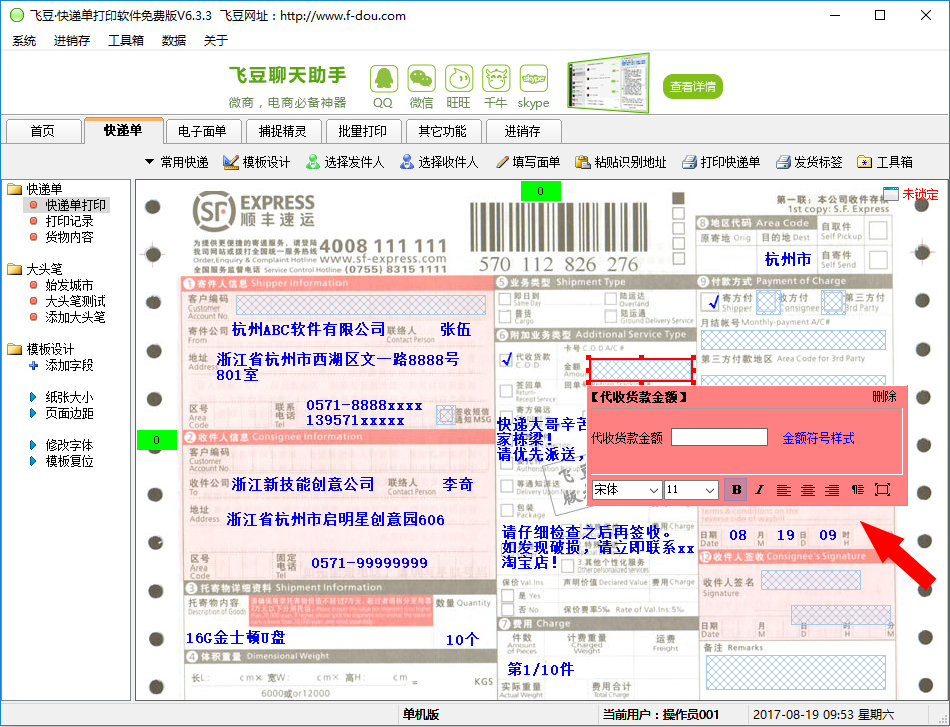The height and width of the screenshot is (727, 950).
Task: Select the hatched 第三方付 check field
Action: 834,302
